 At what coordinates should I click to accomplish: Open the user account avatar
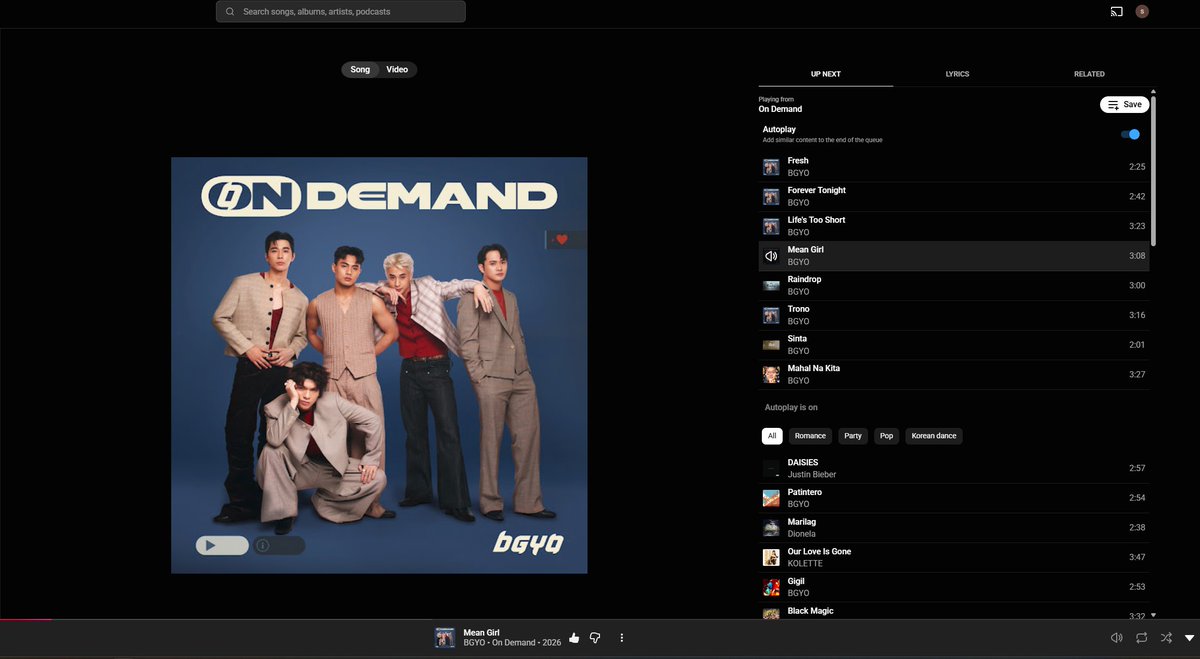click(1142, 12)
